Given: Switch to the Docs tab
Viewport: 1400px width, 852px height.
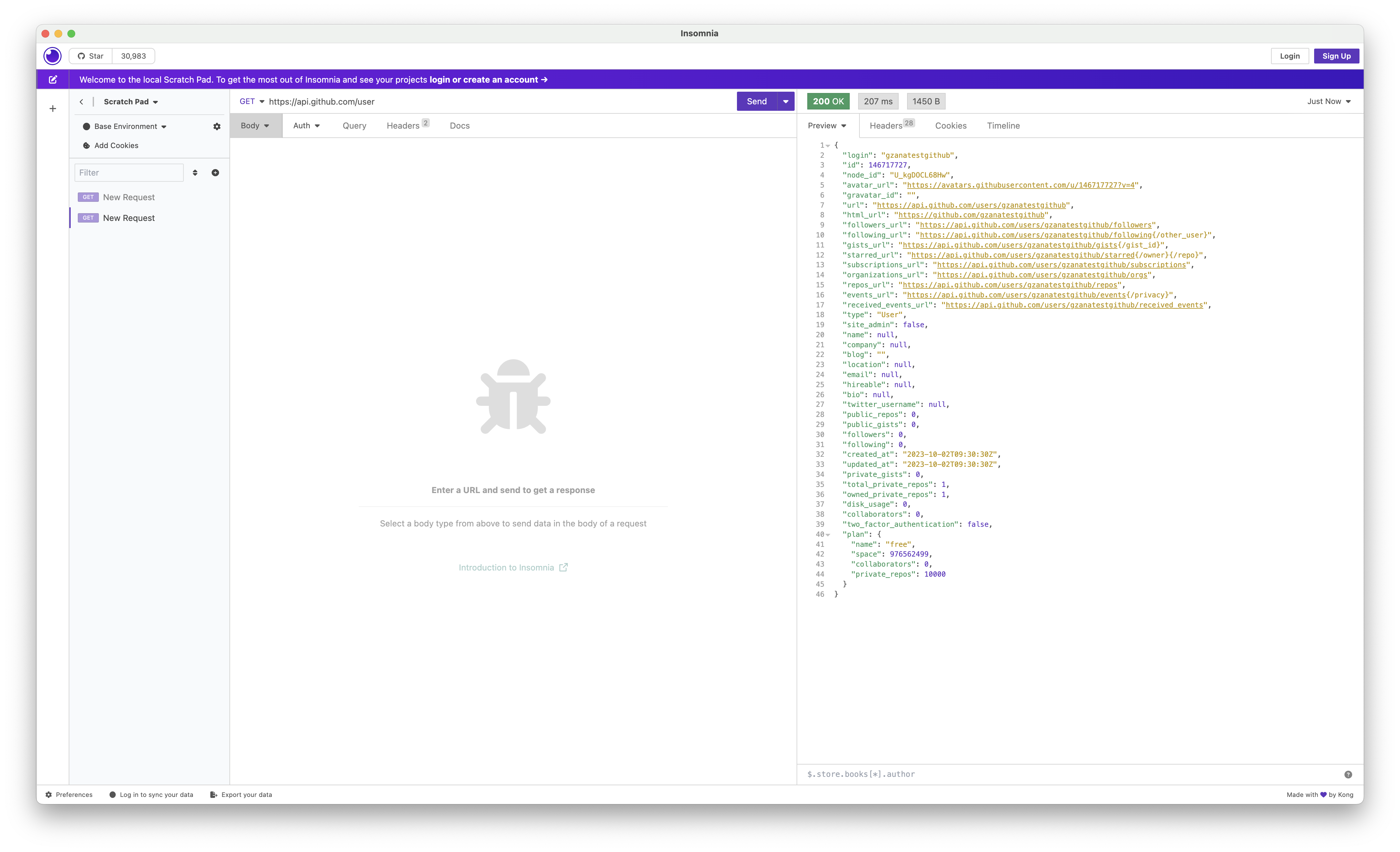Looking at the screenshot, I should (x=460, y=125).
